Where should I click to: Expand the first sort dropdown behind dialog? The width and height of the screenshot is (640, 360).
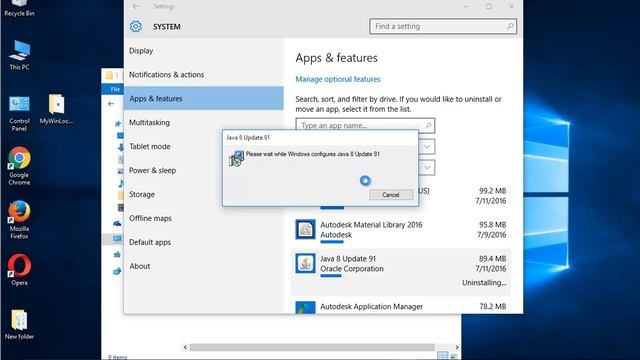click(427, 147)
